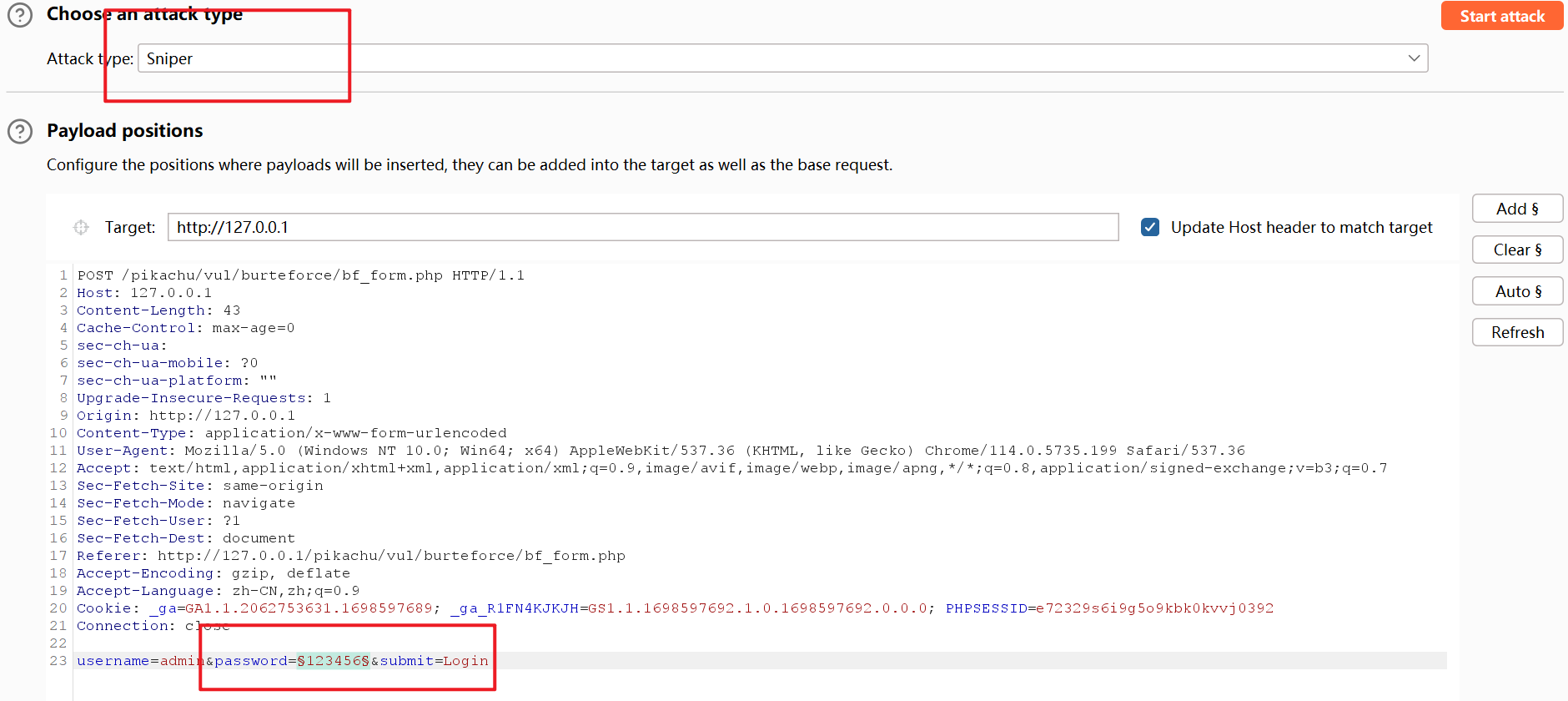This screenshot has width=1568, height=701.
Task: Click the username=admin parameter
Action: (139, 661)
